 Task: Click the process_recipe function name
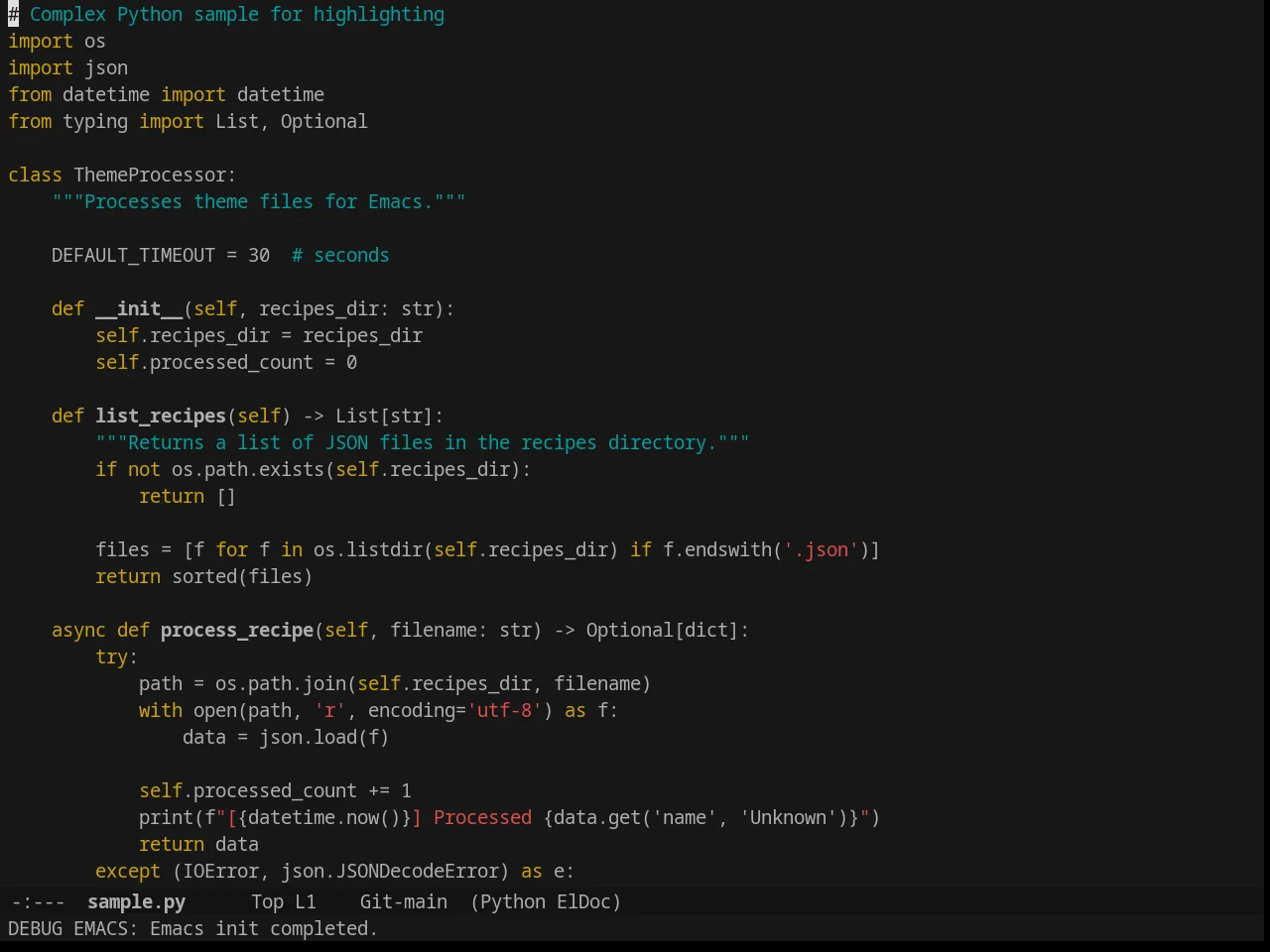[237, 630]
